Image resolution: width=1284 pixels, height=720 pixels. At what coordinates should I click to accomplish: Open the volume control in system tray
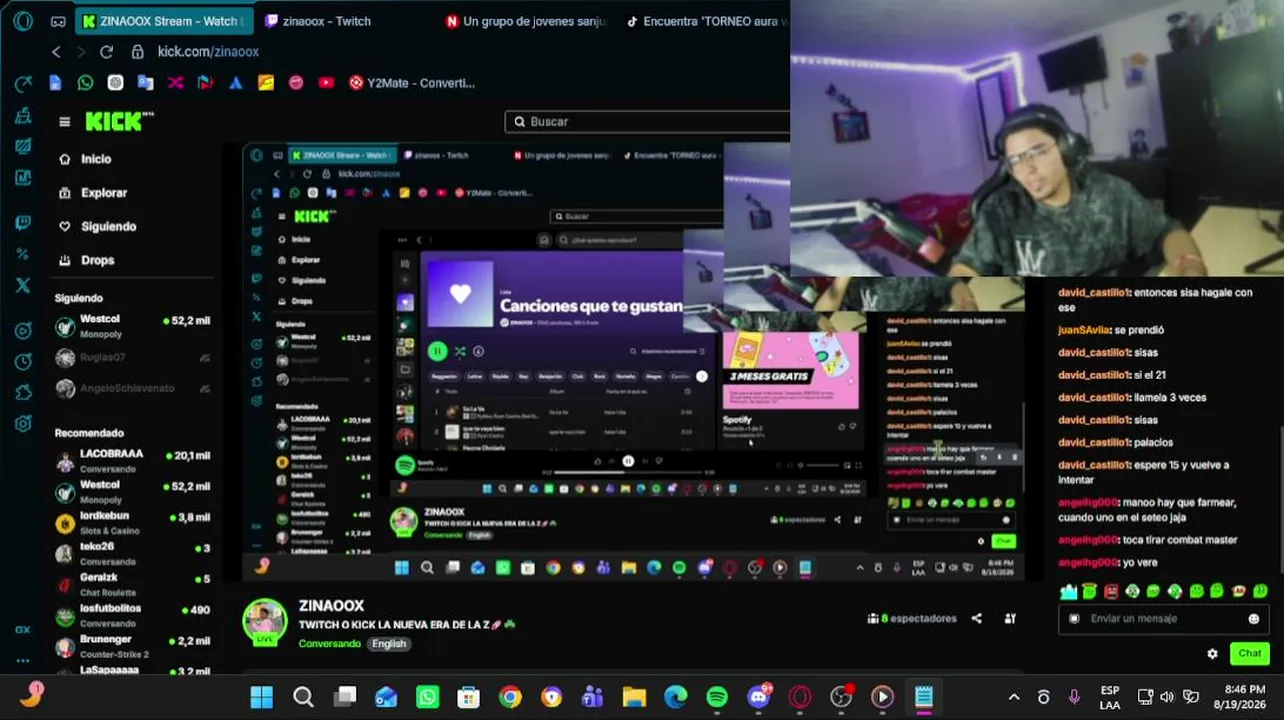1167,697
